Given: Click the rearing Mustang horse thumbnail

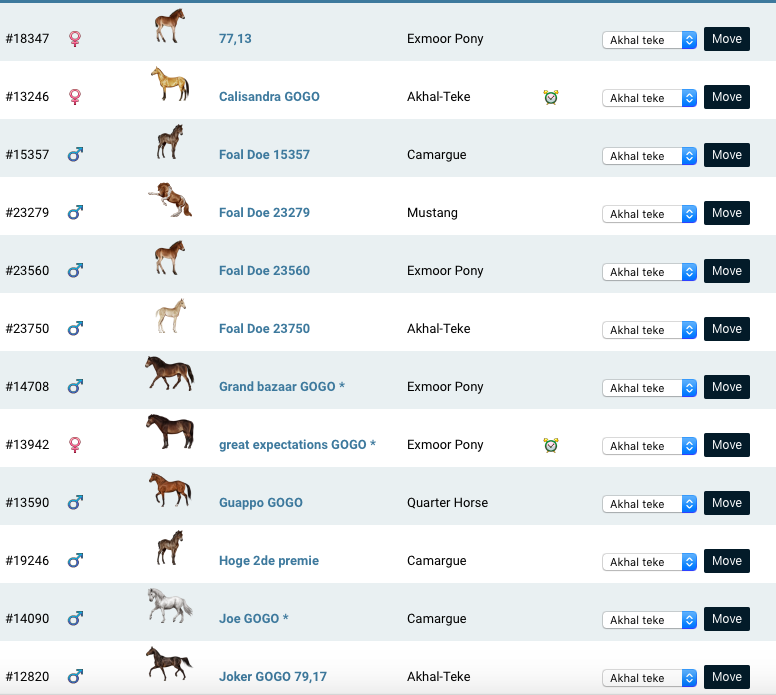Looking at the screenshot, I should click(169, 201).
